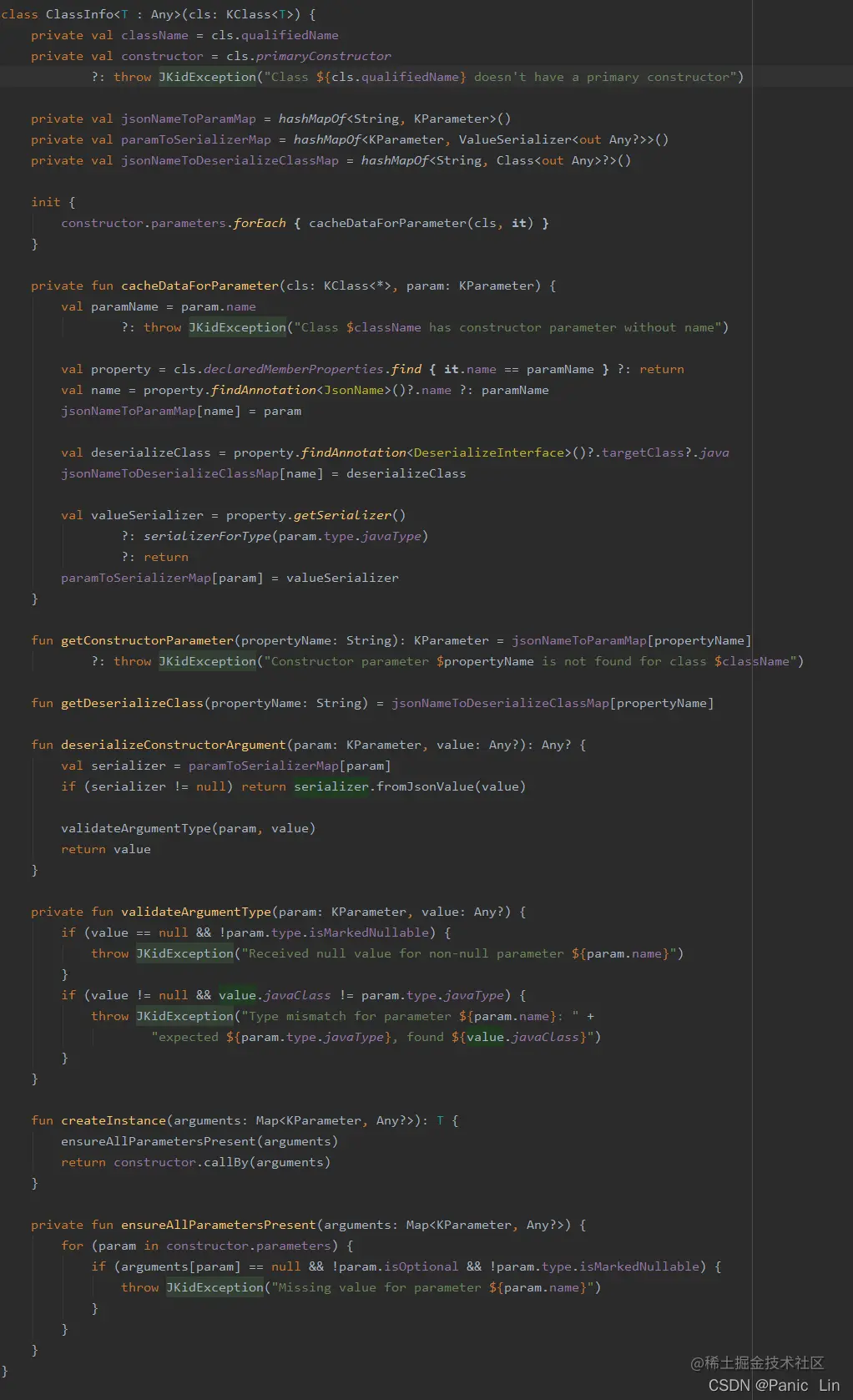
Task: Click the 'private fun ensureAllParametersPresent' definition name
Action: coord(219,1225)
